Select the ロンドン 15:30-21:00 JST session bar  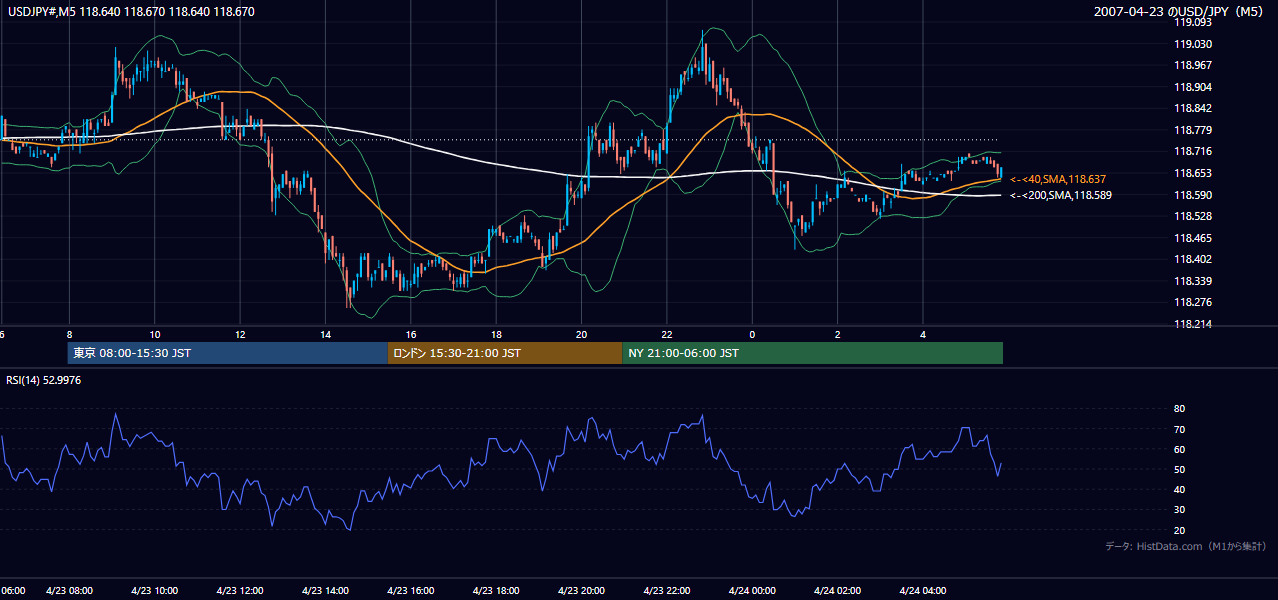505,353
